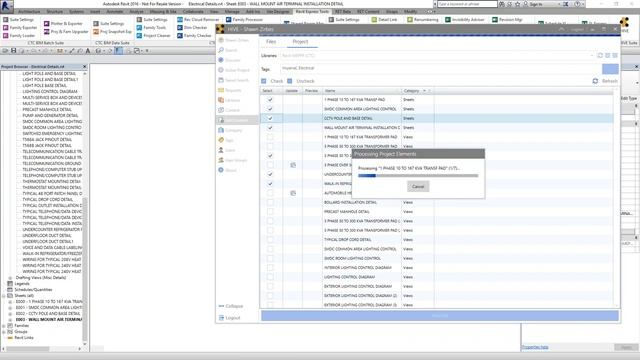Click Family Exporter in the ribbon
640x360 pixels.
[20, 27]
